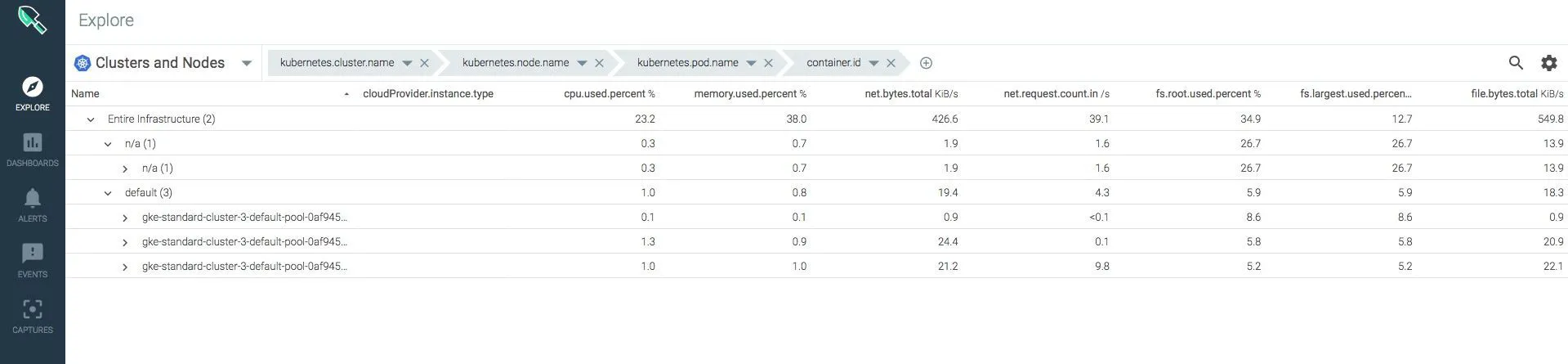This screenshot has width=1568, height=364.
Task: Remove kubernetes.cluster.name grouping
Action: (x=425, y=63)
